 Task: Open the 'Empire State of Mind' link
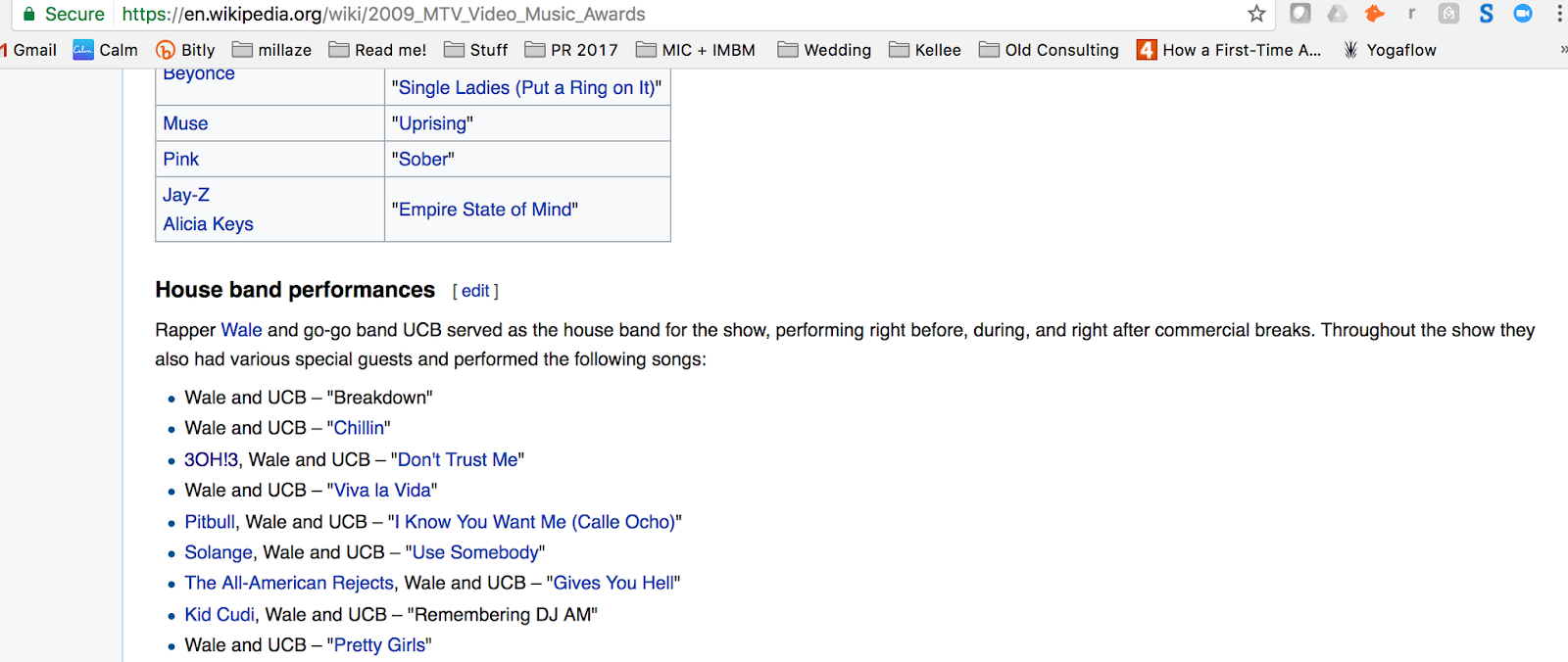[x=485, y=210]
